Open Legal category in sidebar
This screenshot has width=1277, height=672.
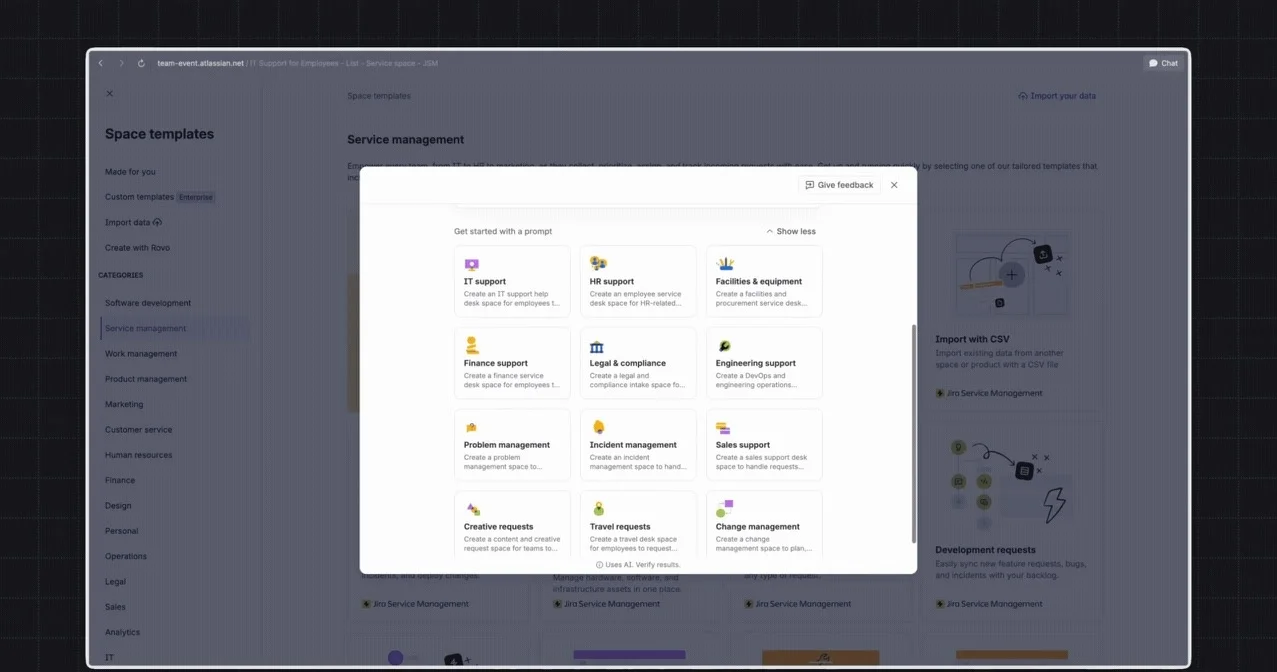[x=115, y=582]
